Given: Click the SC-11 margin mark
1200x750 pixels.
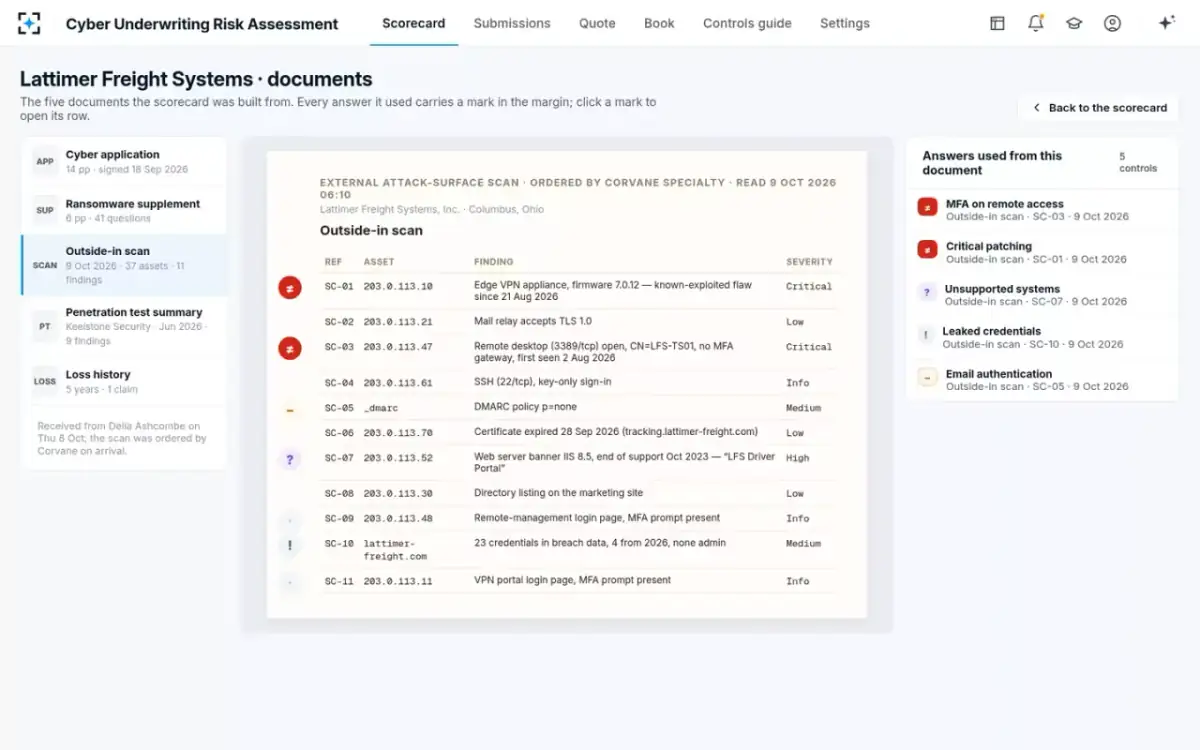Looking at the screenshot, I should tap(290, 581).
